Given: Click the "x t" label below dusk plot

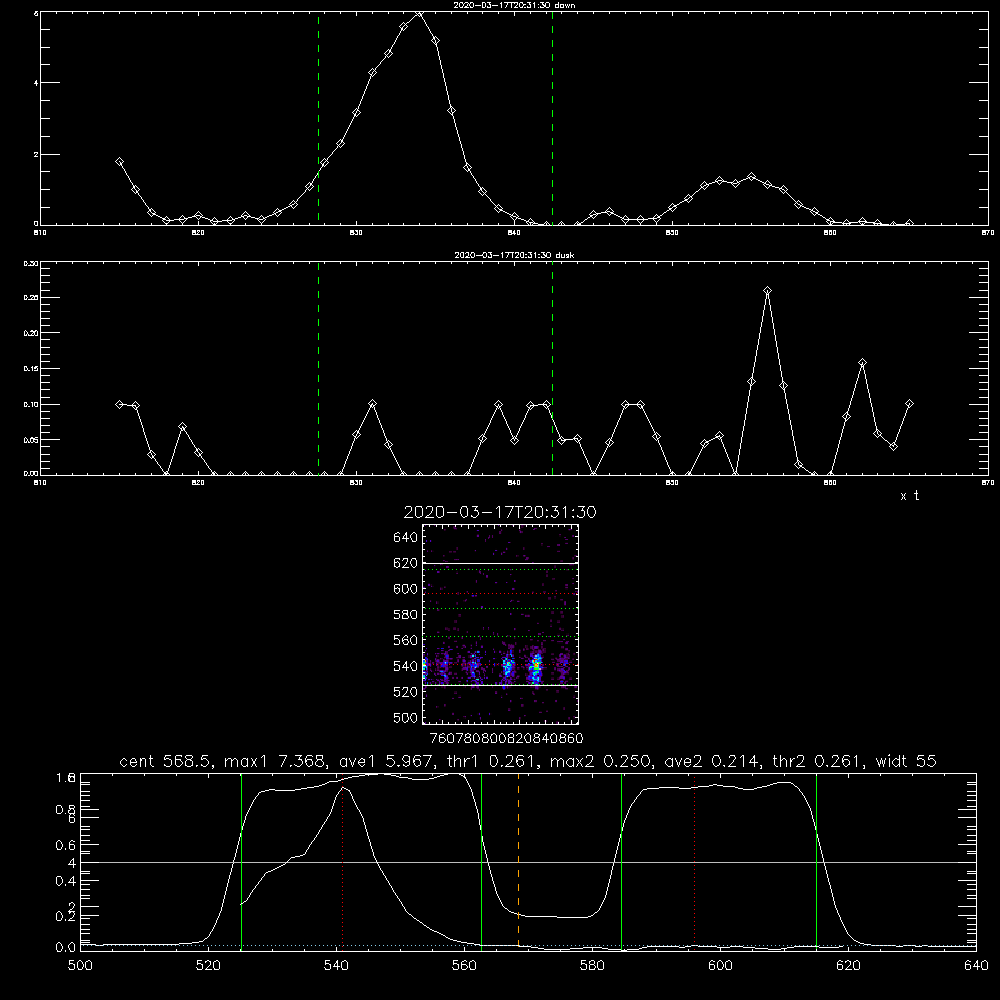Looking at the screenshot, I should [x=909, y=496].
